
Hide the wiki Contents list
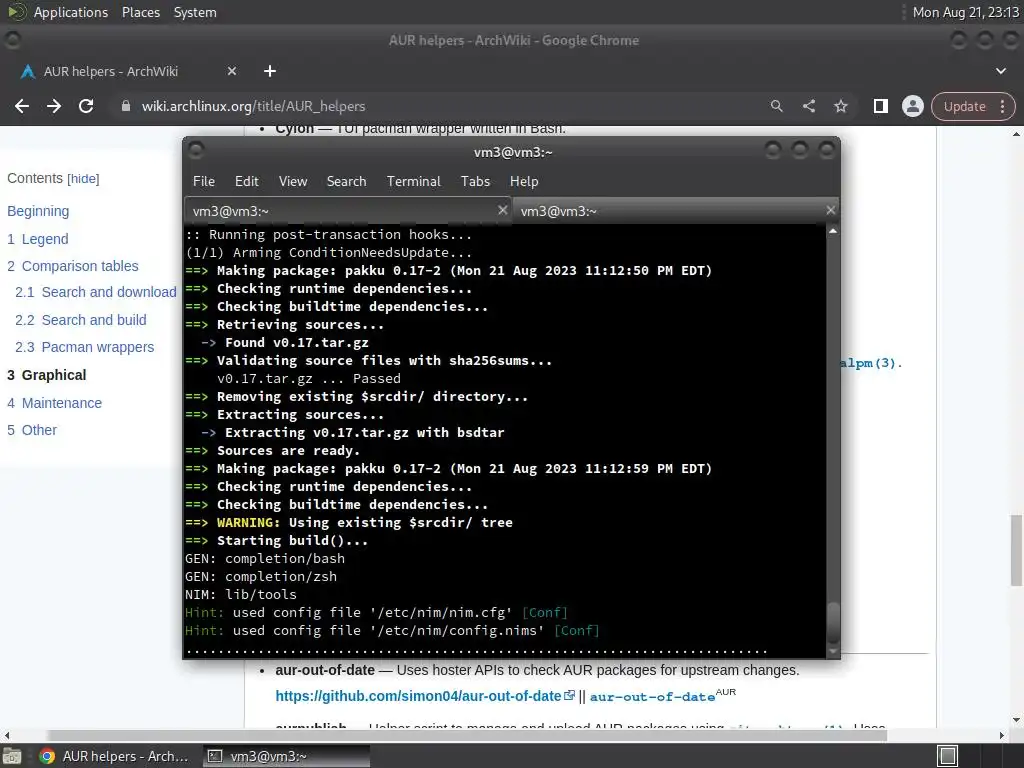pyautogui.click(x=84, y=179)
